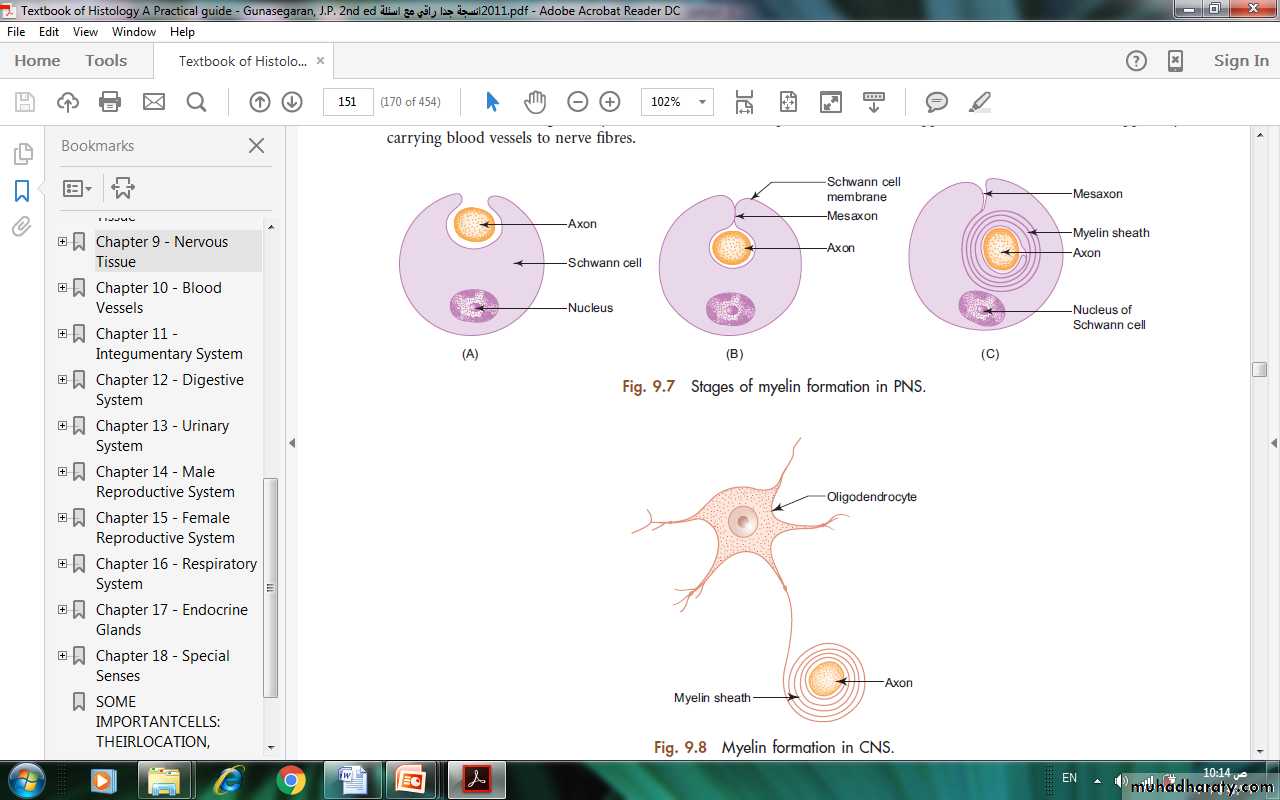Select the Hand pan tool
This screenshot has height=800, width=1280.
(x=535, y=102)
